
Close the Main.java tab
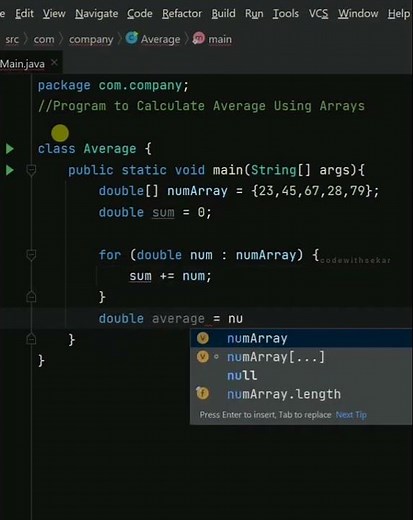pos(54,62)
